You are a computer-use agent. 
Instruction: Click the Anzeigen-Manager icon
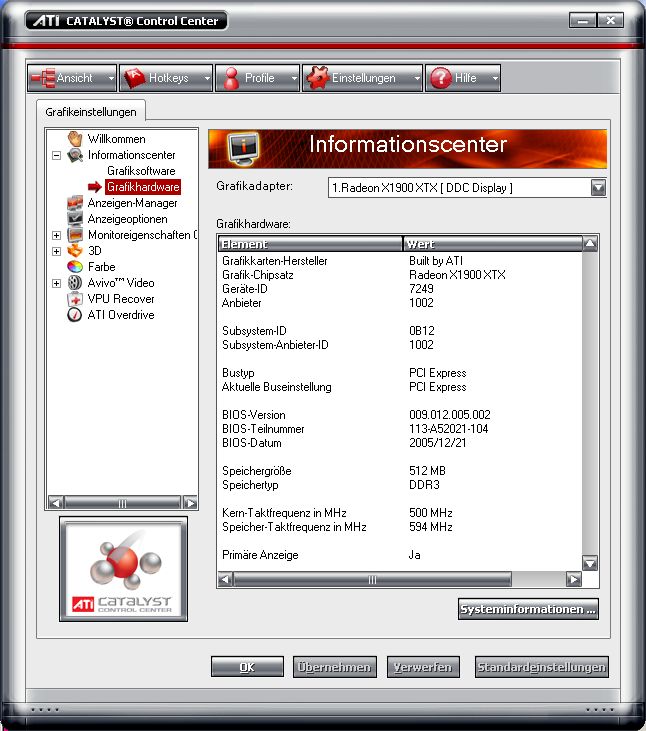[x=75, y=203]
